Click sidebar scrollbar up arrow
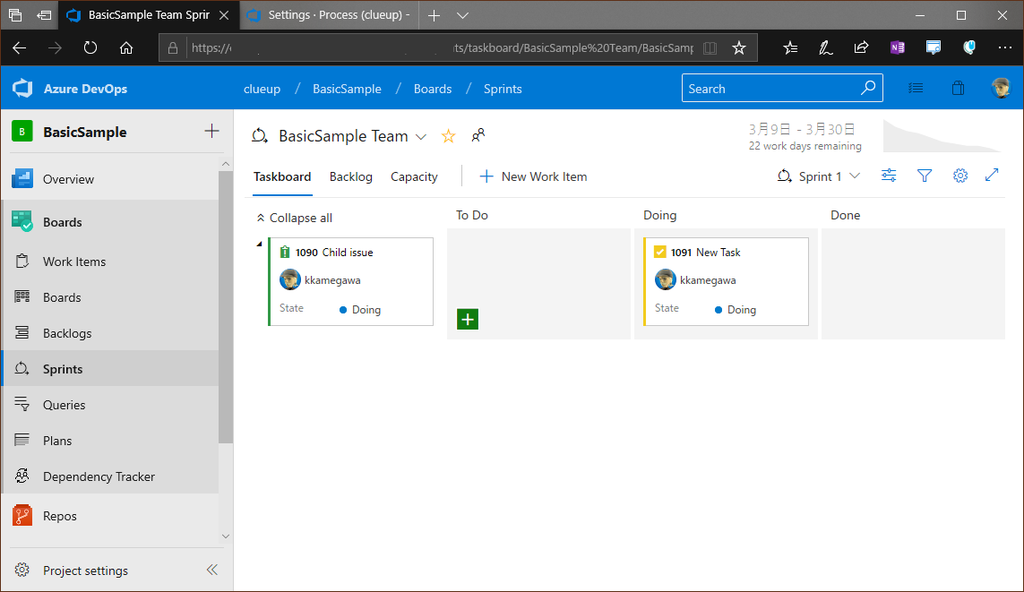 click(x=225, y=163)
